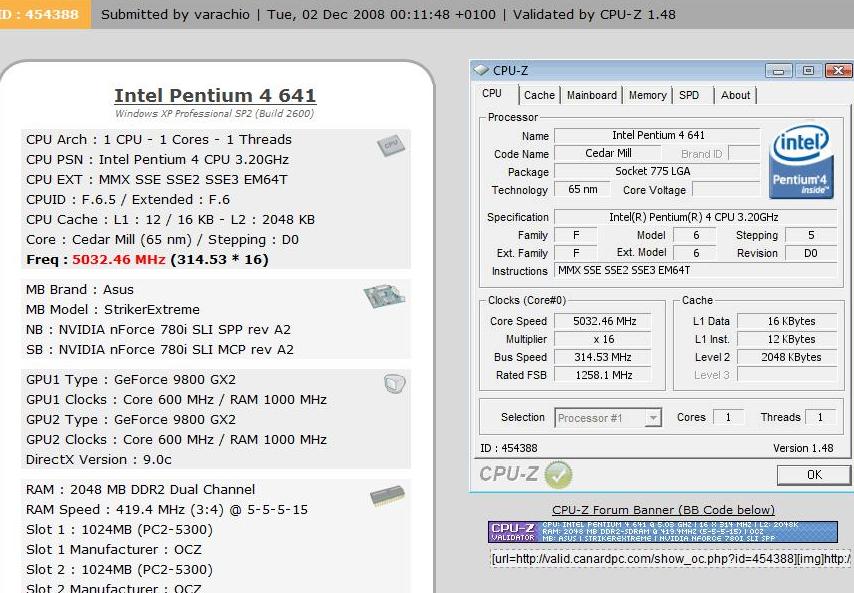The width and height of the screenshot is (854, 593).
Task: Click the Level 2 2048 KBytes field
Action: coord(787,357)
